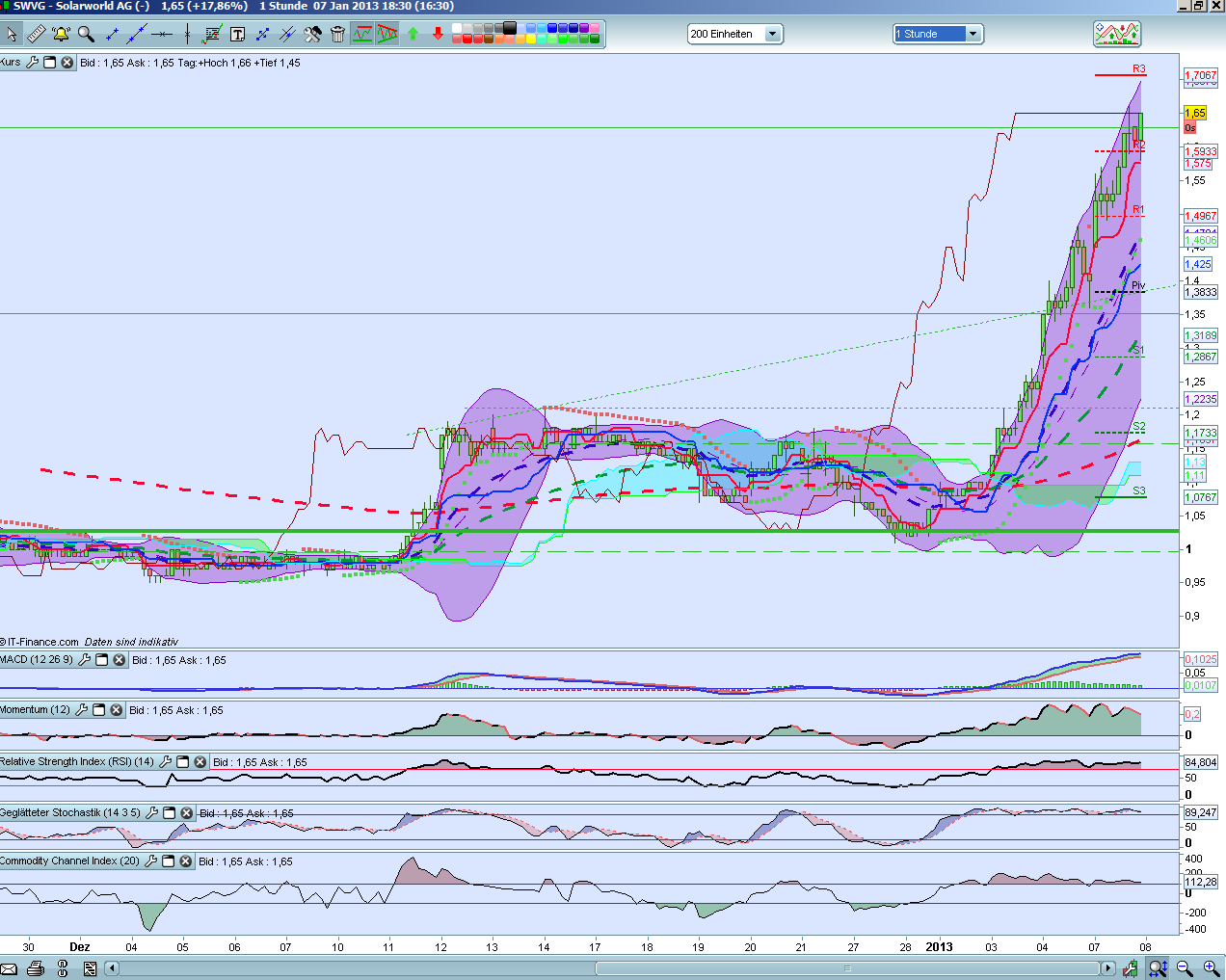Toggle RSI panel window view
The image size is (1226, 980).
(182, 761)
